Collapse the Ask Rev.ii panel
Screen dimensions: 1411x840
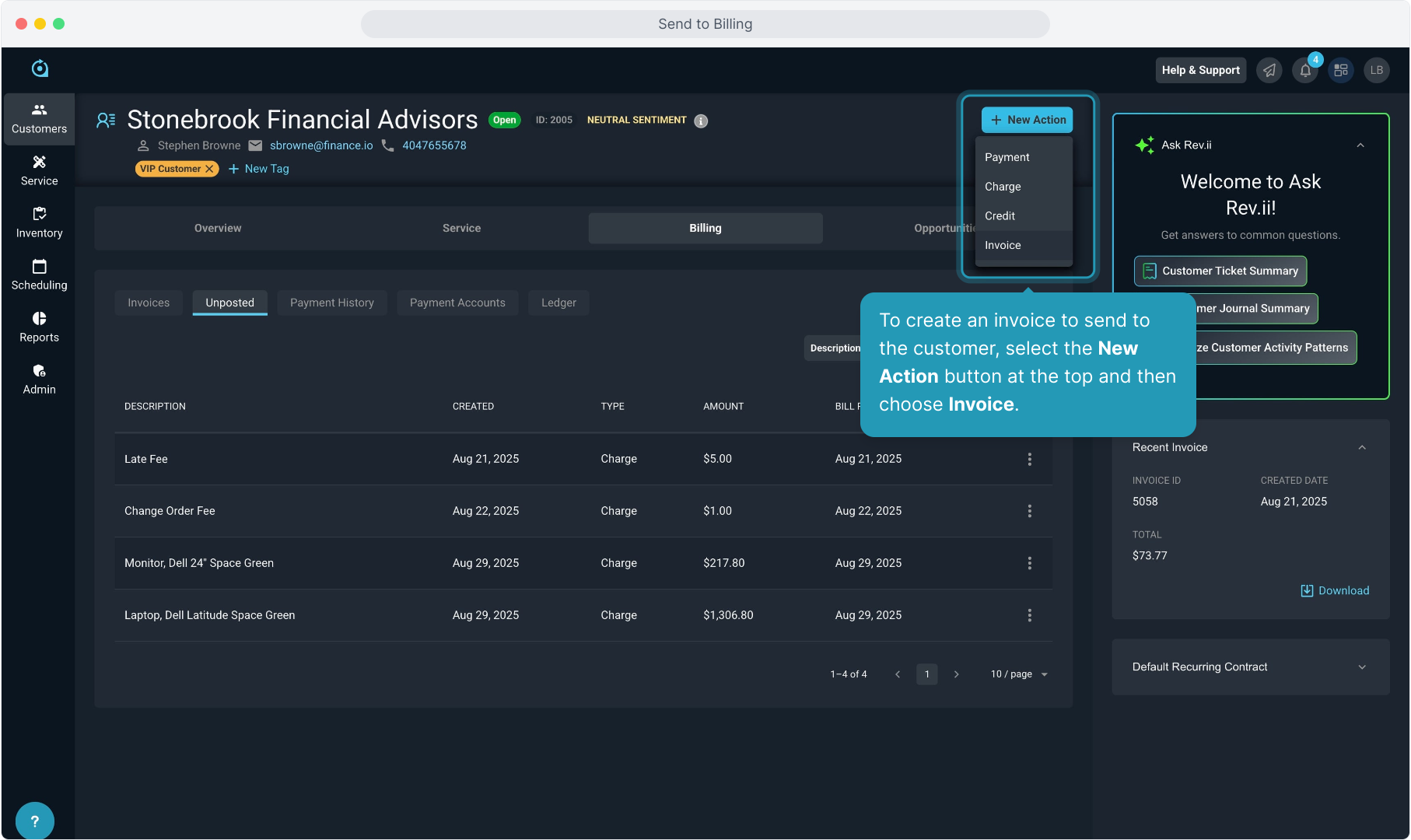[x=1360, y=145]
